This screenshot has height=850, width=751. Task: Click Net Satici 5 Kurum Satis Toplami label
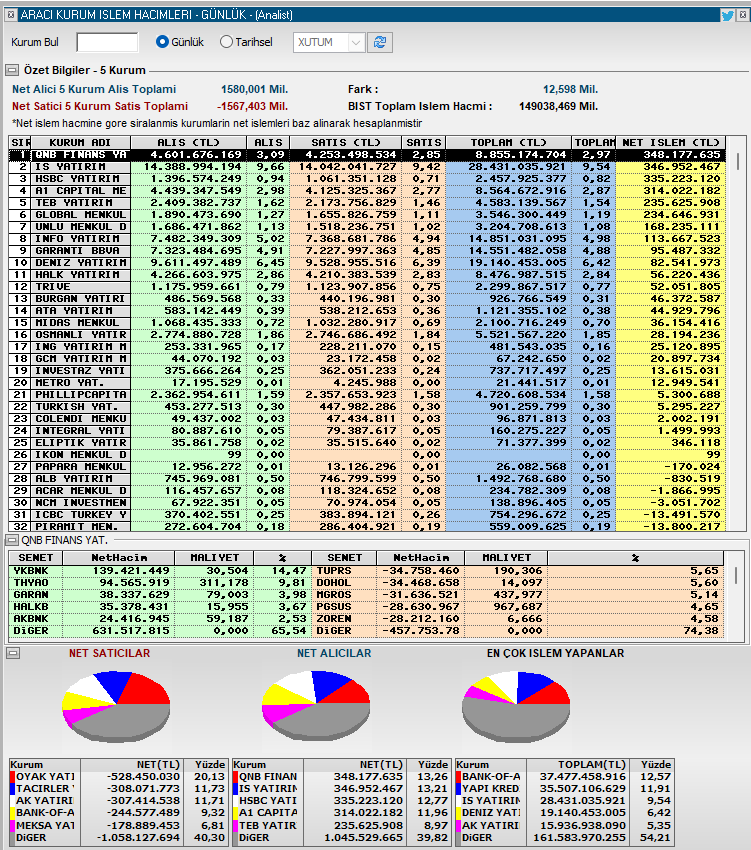pyautogui.click(x=100, y=106)
